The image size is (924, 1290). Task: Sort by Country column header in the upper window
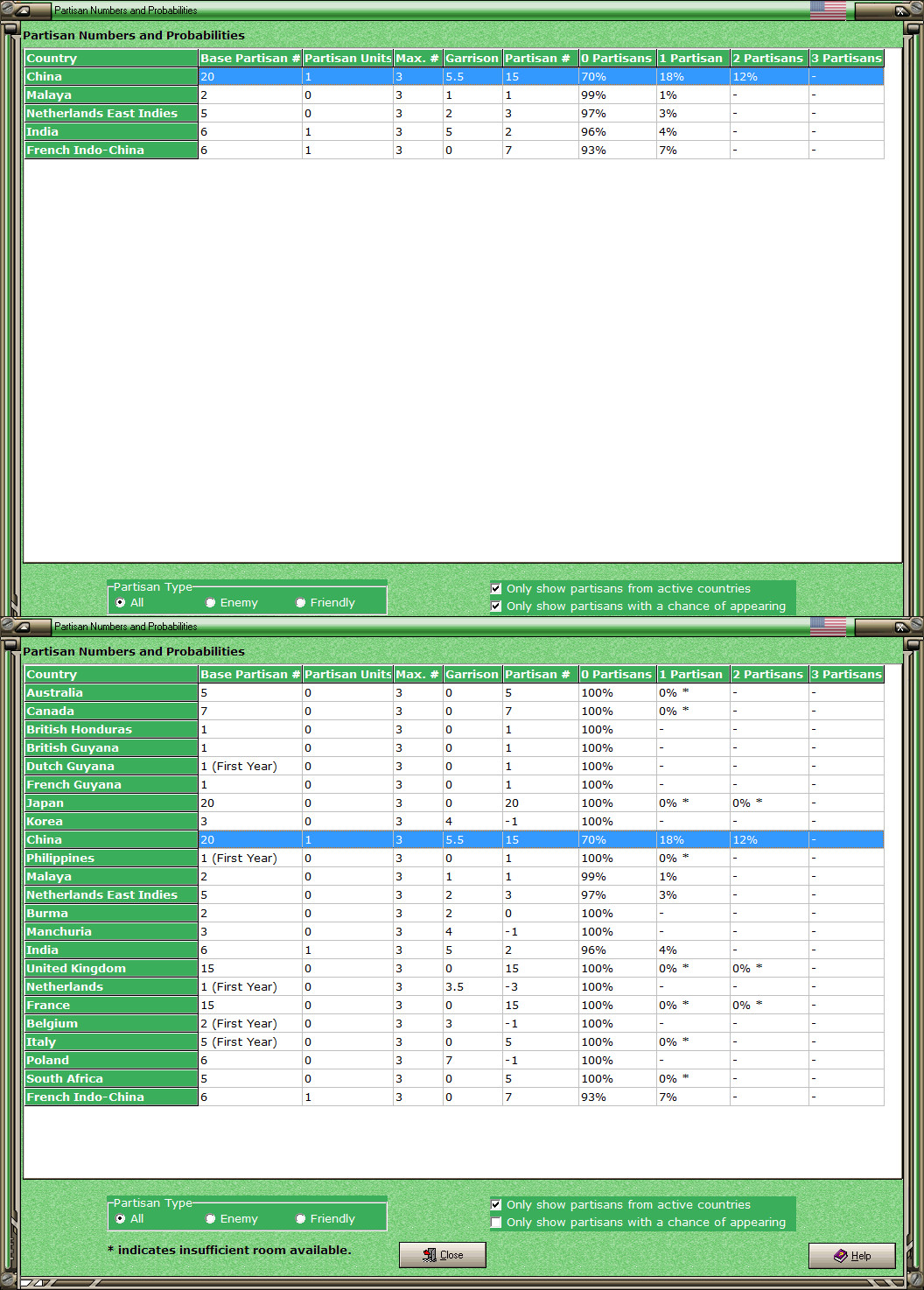111,59
